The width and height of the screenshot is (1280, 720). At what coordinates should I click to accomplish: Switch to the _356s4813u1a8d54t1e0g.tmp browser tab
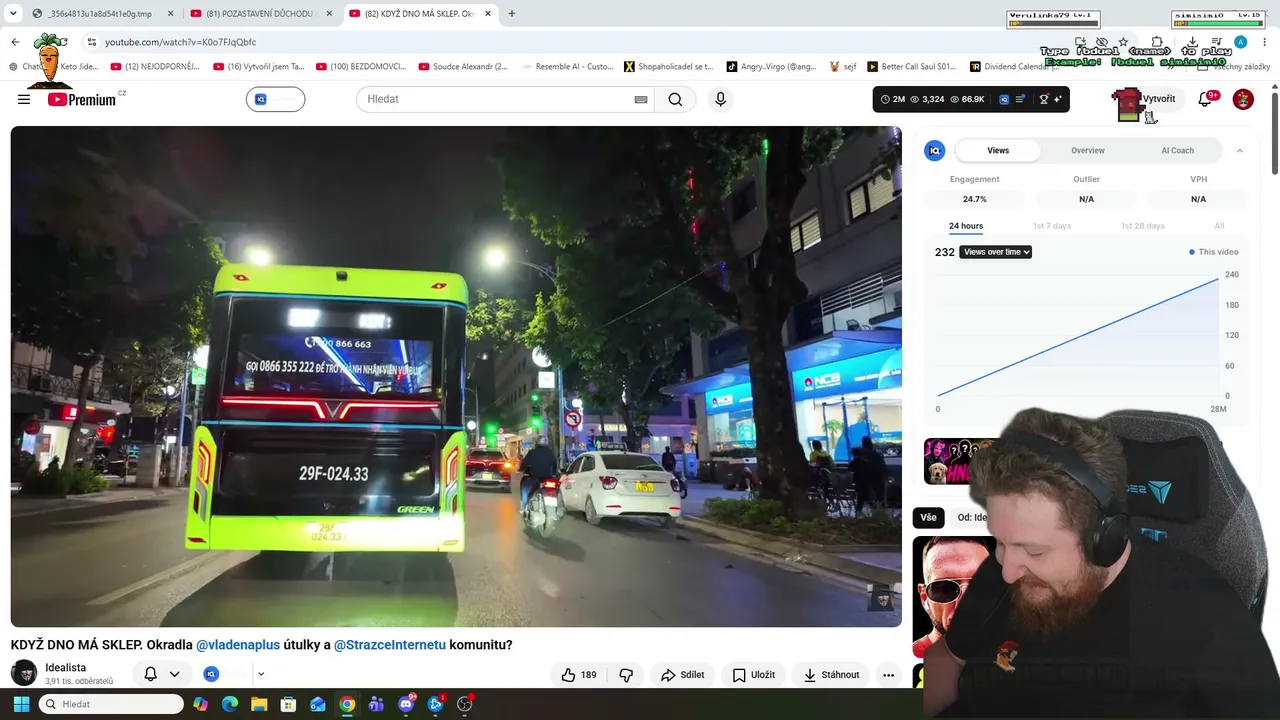(x=102, y=14)
